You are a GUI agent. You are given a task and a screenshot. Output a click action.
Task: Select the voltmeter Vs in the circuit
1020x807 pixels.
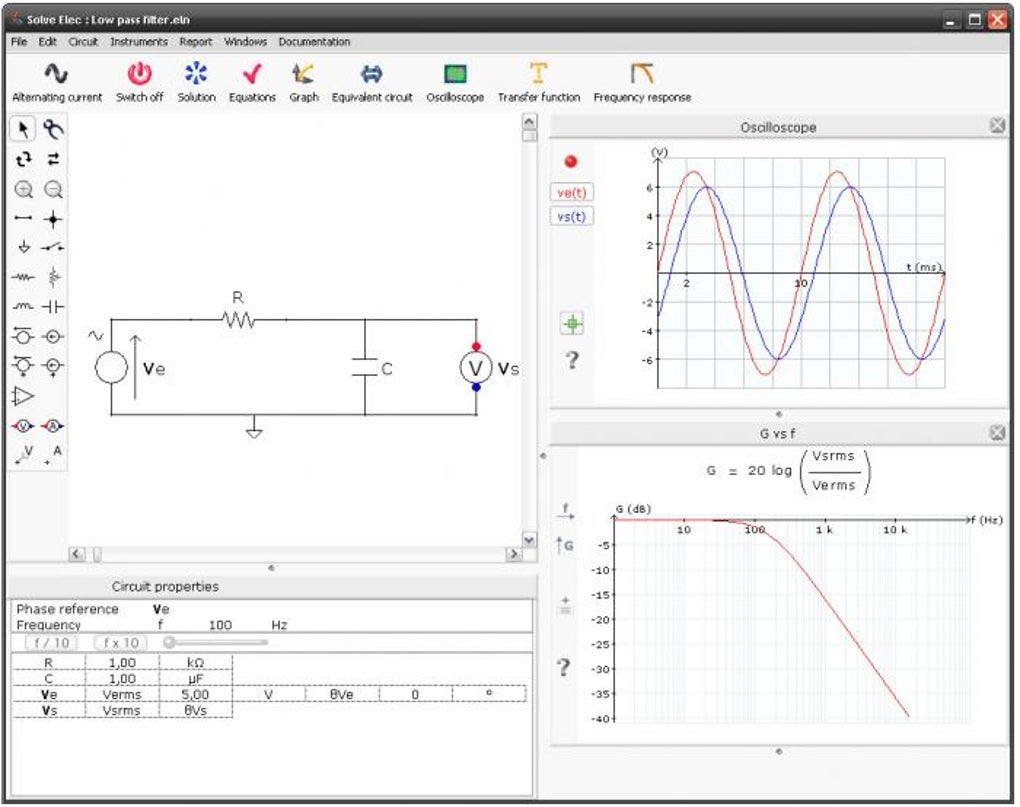point(476,368)
